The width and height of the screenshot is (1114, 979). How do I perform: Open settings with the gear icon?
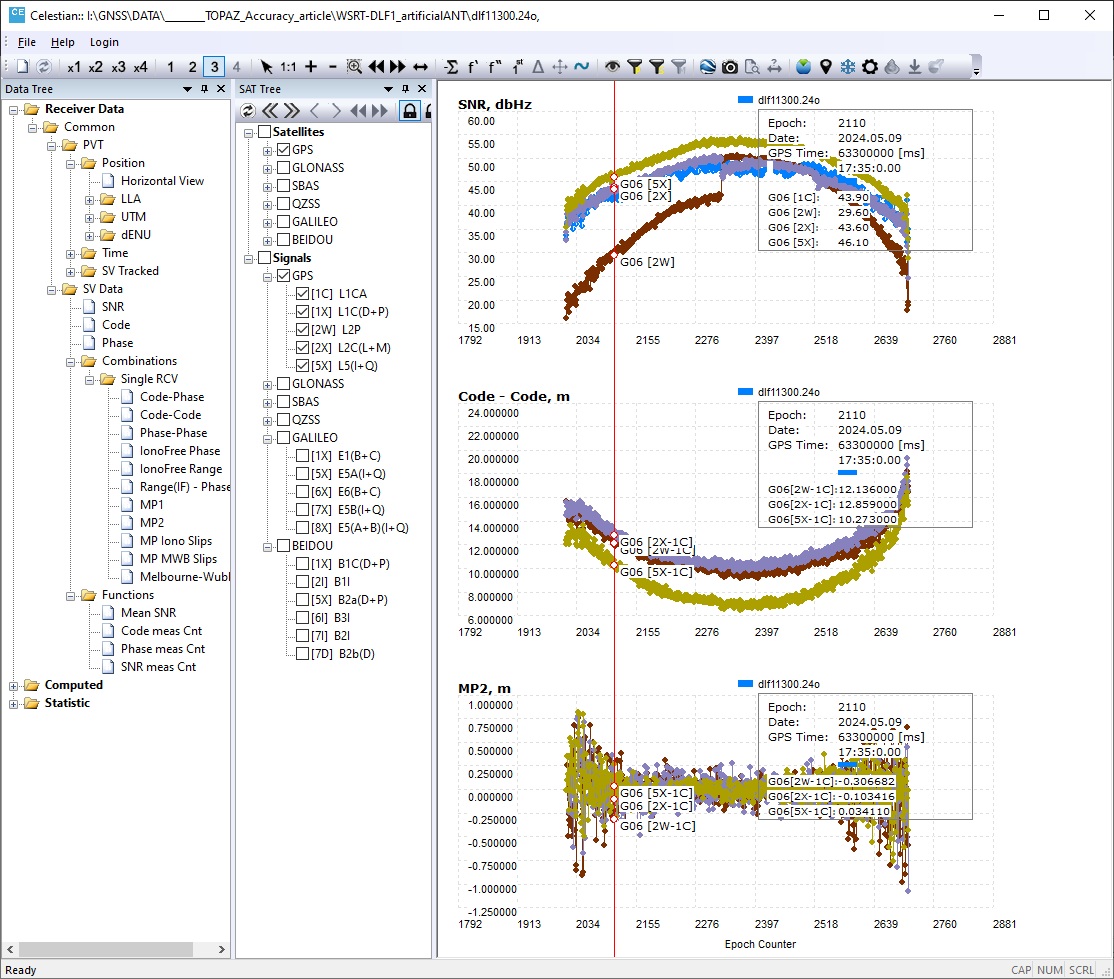click(870, 67)
